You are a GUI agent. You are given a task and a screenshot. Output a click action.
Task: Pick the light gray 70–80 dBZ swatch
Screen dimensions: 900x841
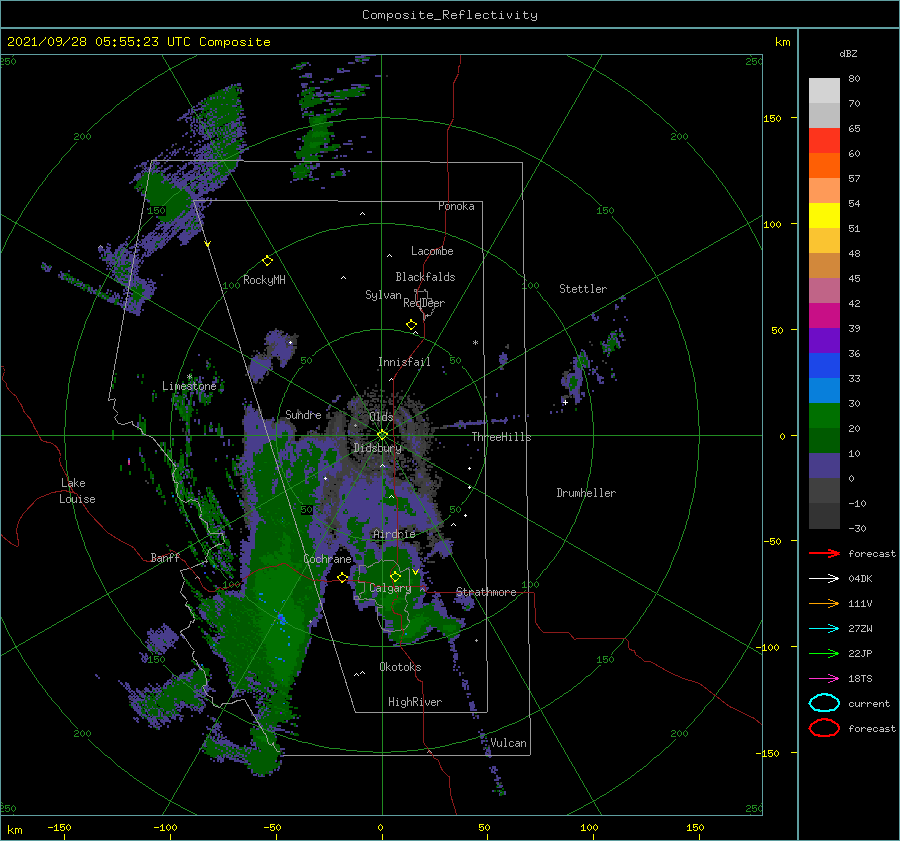tap(824, 91)
